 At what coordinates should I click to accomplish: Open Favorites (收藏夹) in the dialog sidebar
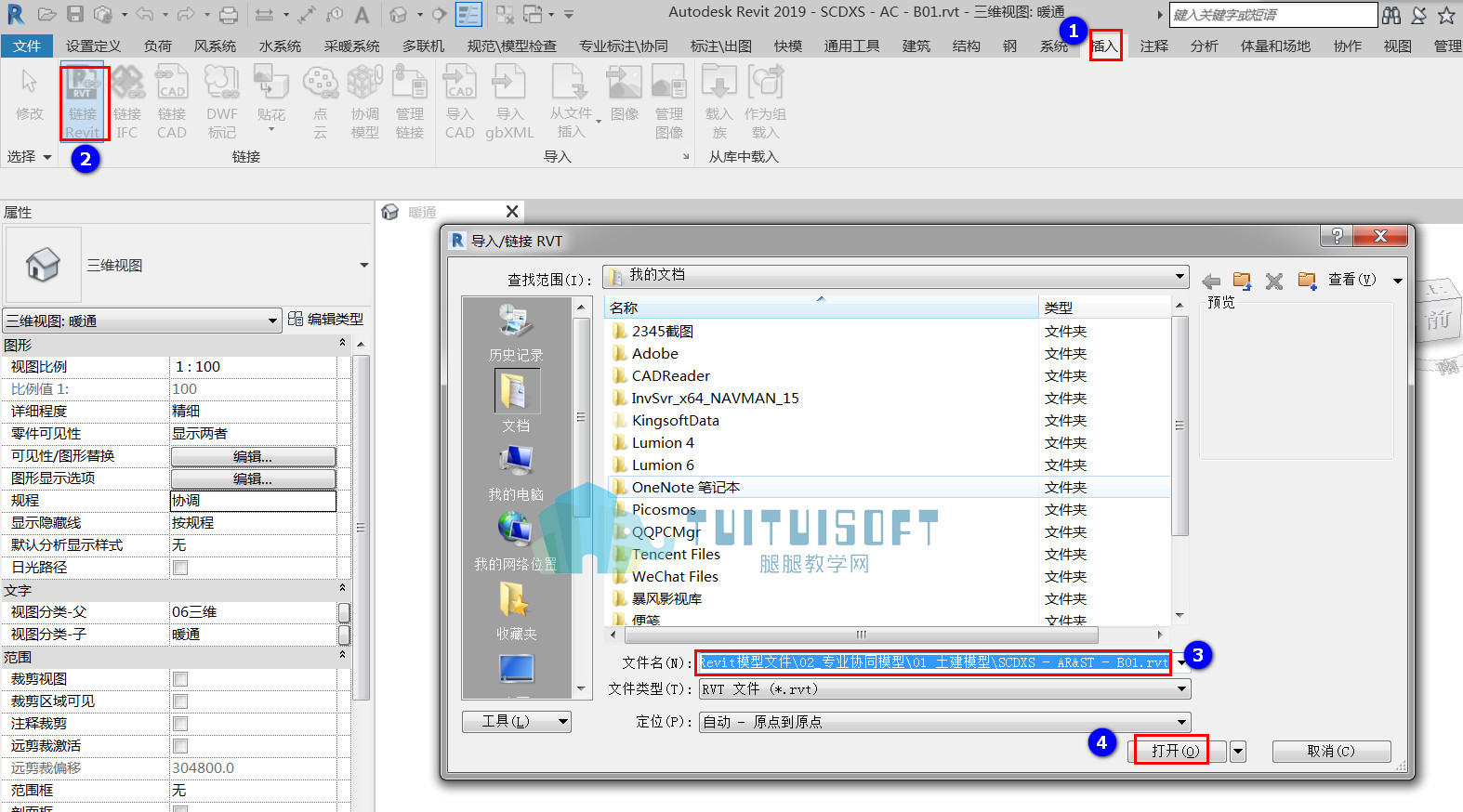(516, 611)
